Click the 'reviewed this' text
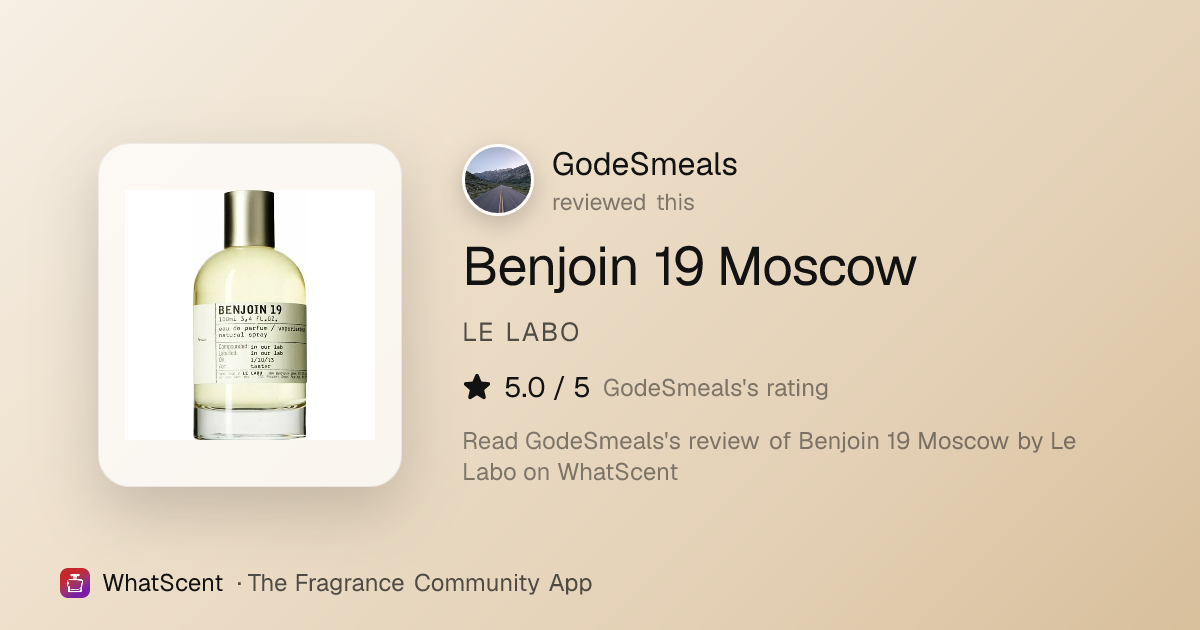This screenshot has width=1200, height=630. 623,202
